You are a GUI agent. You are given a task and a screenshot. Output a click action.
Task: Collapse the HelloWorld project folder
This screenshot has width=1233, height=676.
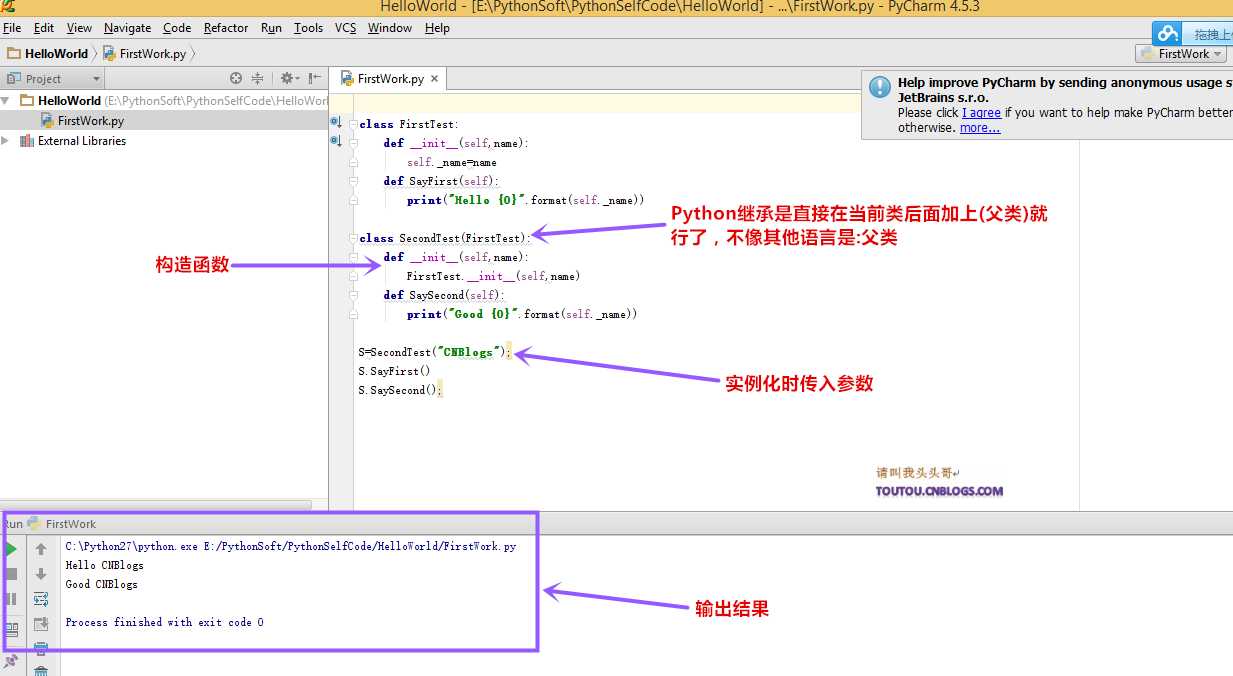pos(6,100)
